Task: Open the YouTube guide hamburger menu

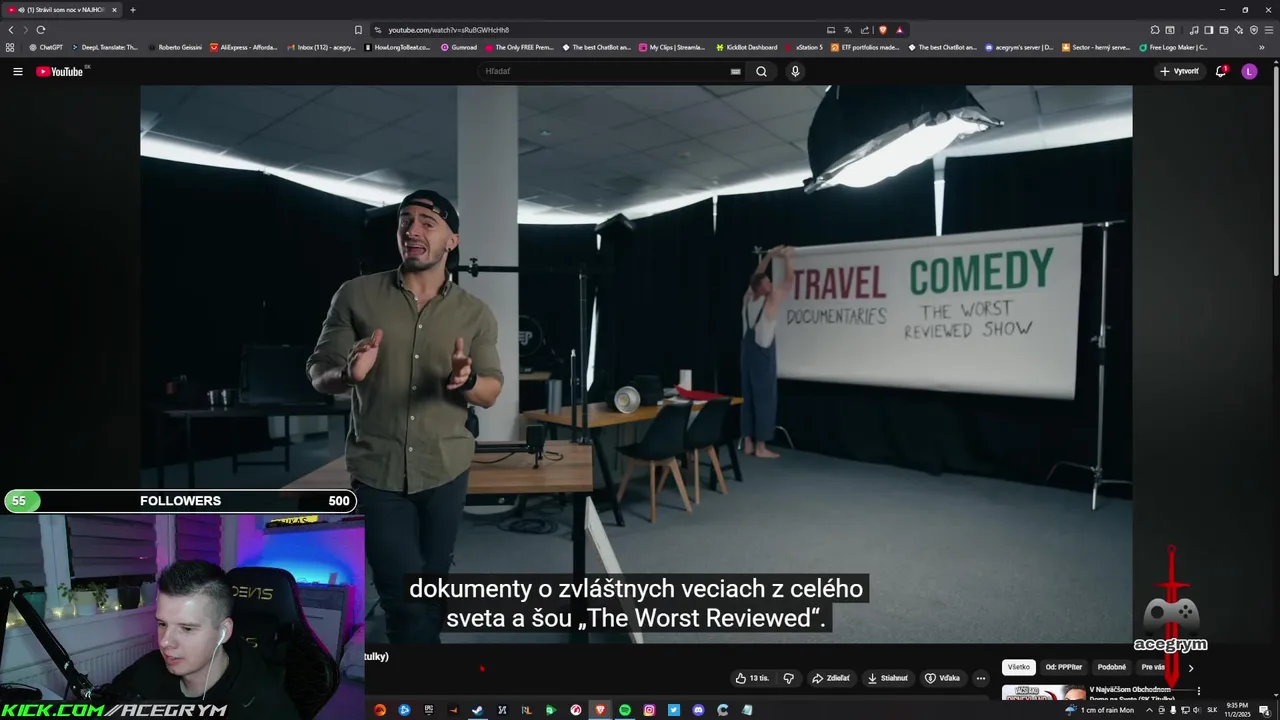Action: coord(17,71)
